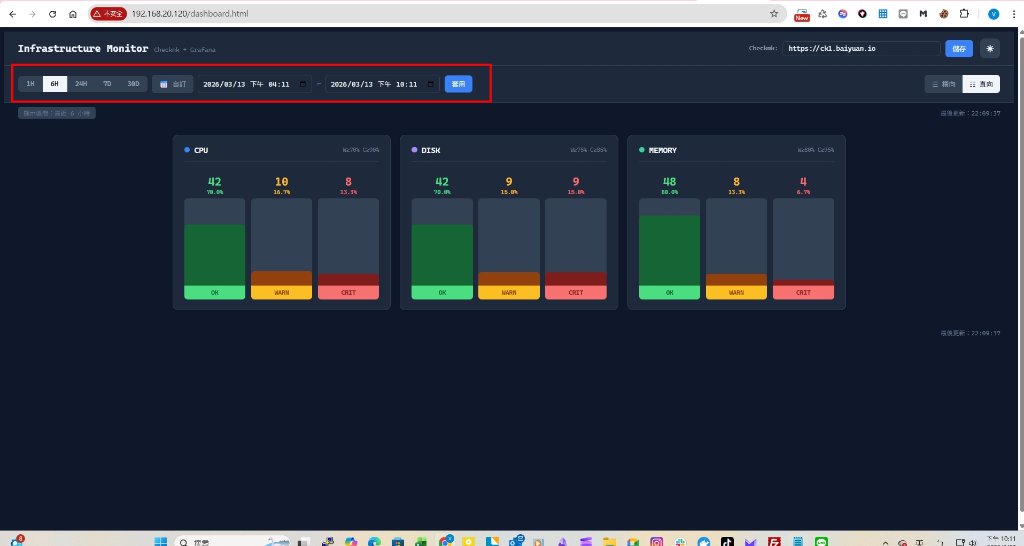Image resolution: width=1024 pixels, height=546 pixels.
Task: Click CPU WARN count 10
Action: point(281,182)
